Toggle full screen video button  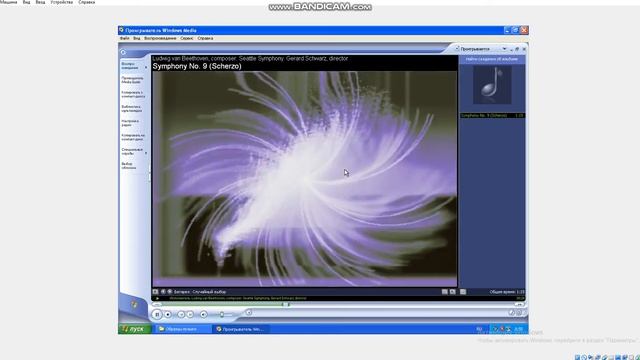pyautogui.click(x=452, y=292)
